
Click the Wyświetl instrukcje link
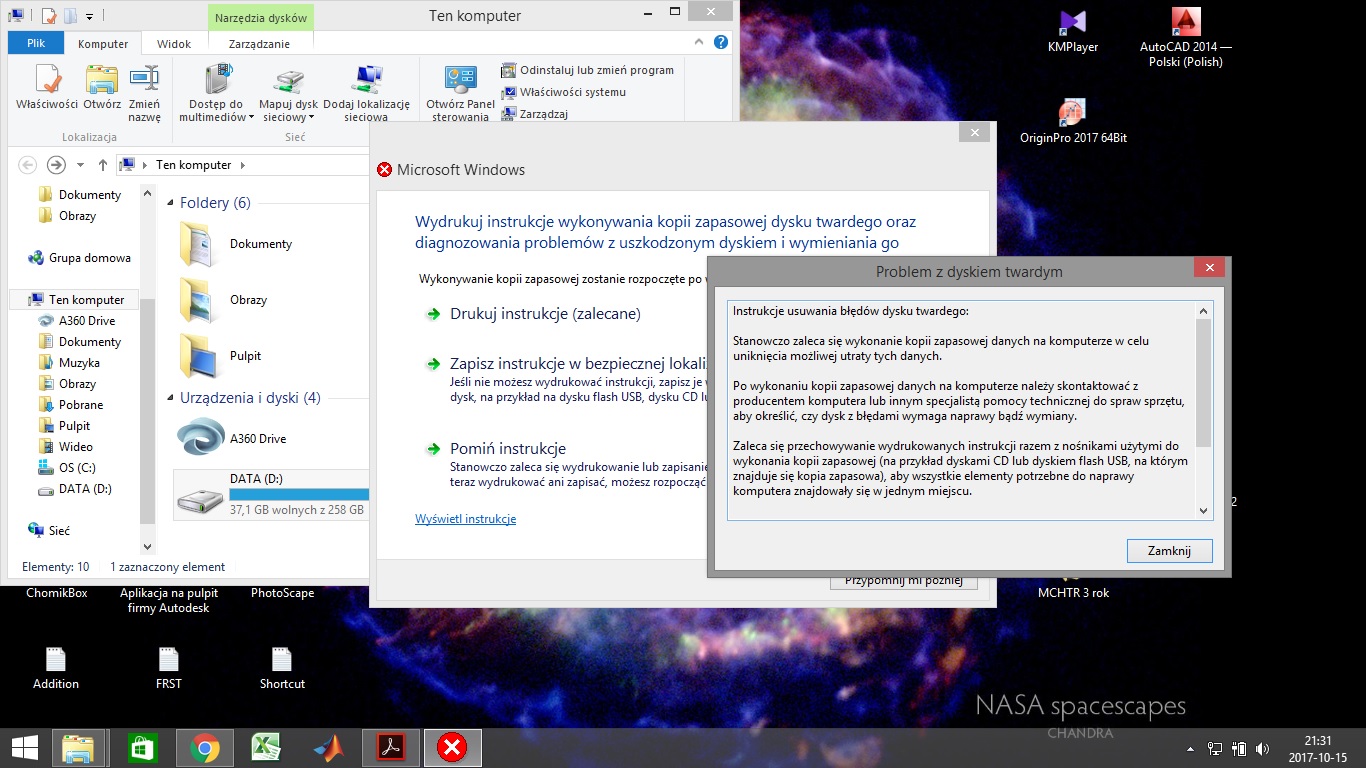(465, 519)
